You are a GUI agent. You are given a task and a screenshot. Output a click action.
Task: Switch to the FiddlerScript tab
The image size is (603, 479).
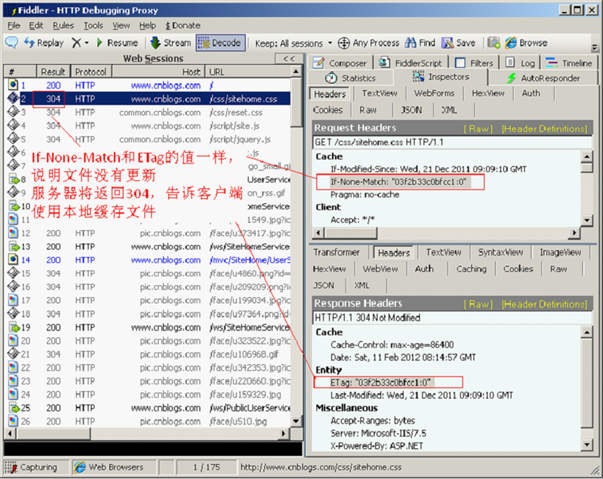[x=411, y=63]
